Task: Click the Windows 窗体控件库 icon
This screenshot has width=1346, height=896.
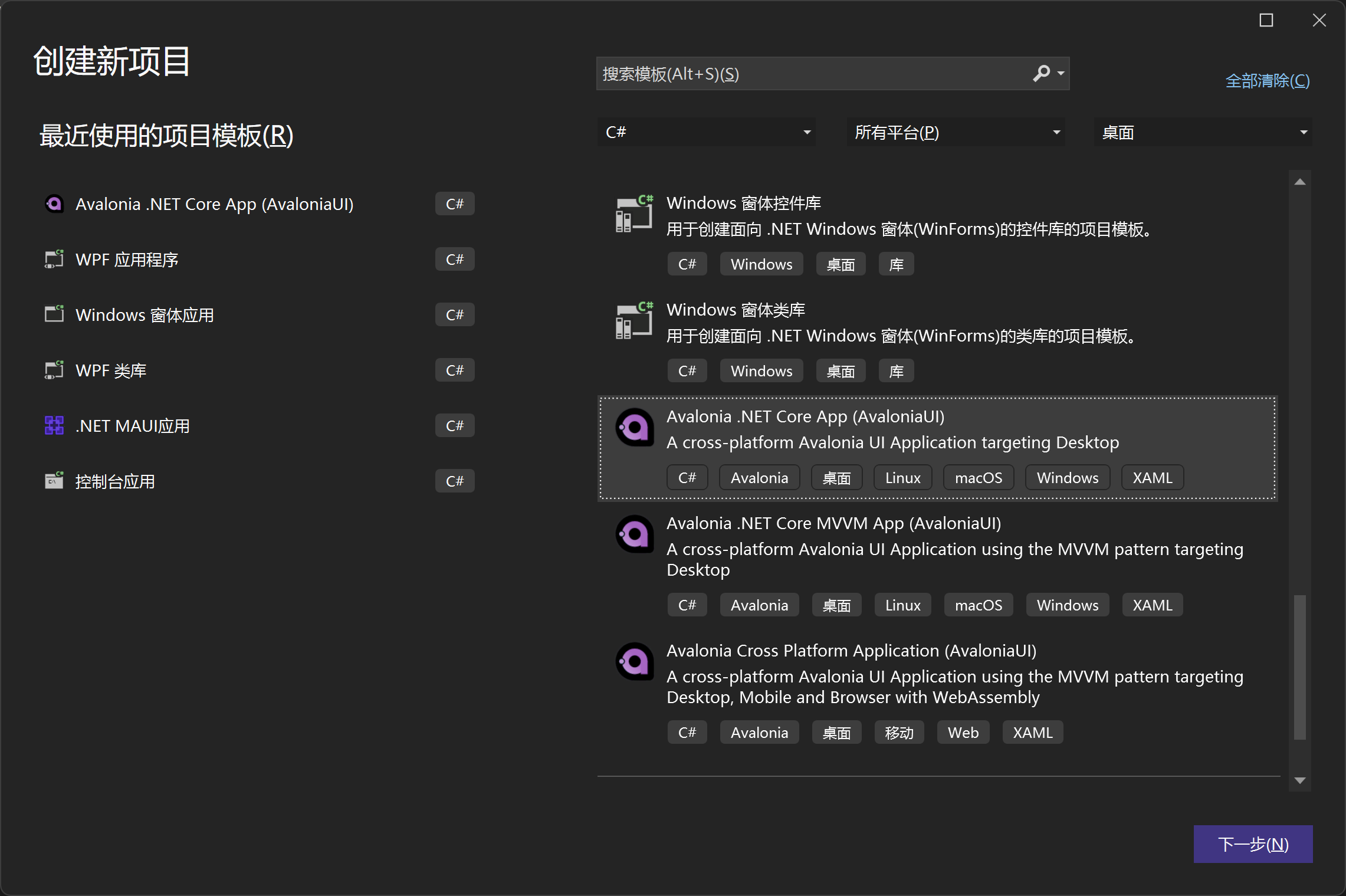Action: click(633, 214)
